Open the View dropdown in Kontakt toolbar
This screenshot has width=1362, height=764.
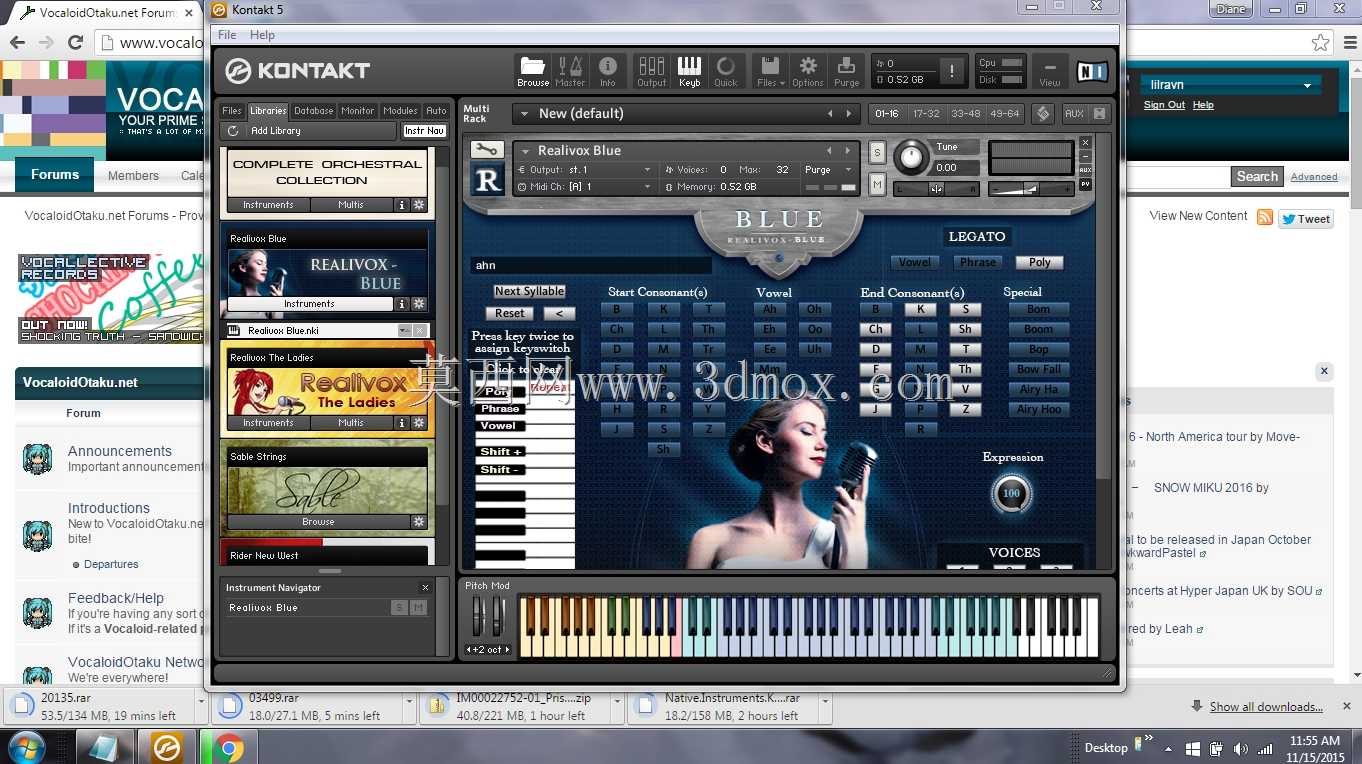pyautogui.click(x=1050, y=71)
